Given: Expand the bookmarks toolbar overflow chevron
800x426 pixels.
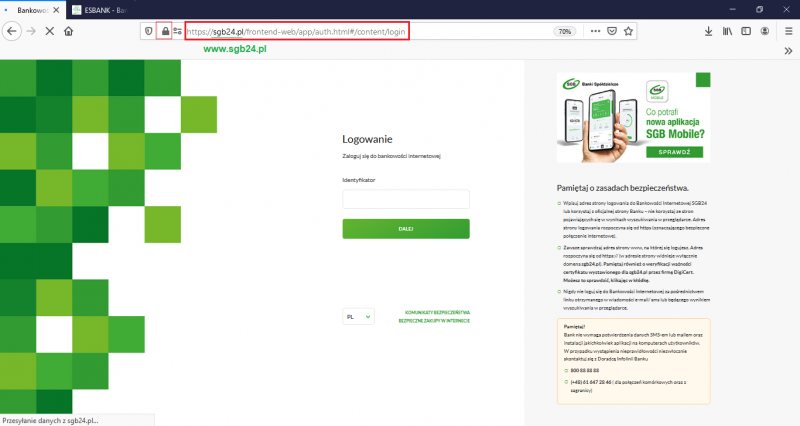Looking at the screenshot, I should pos(788,51).
